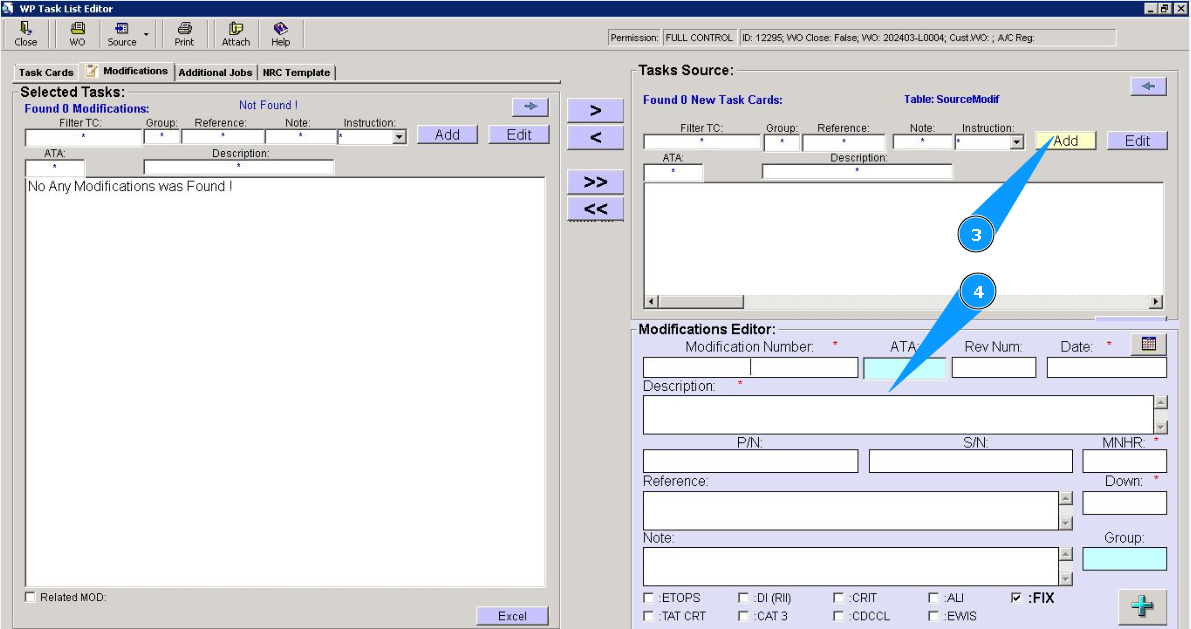The width and height of the screenshot is (1191, 629).
Task: Open the calendar date picker icon
Action: [1148, 344]
